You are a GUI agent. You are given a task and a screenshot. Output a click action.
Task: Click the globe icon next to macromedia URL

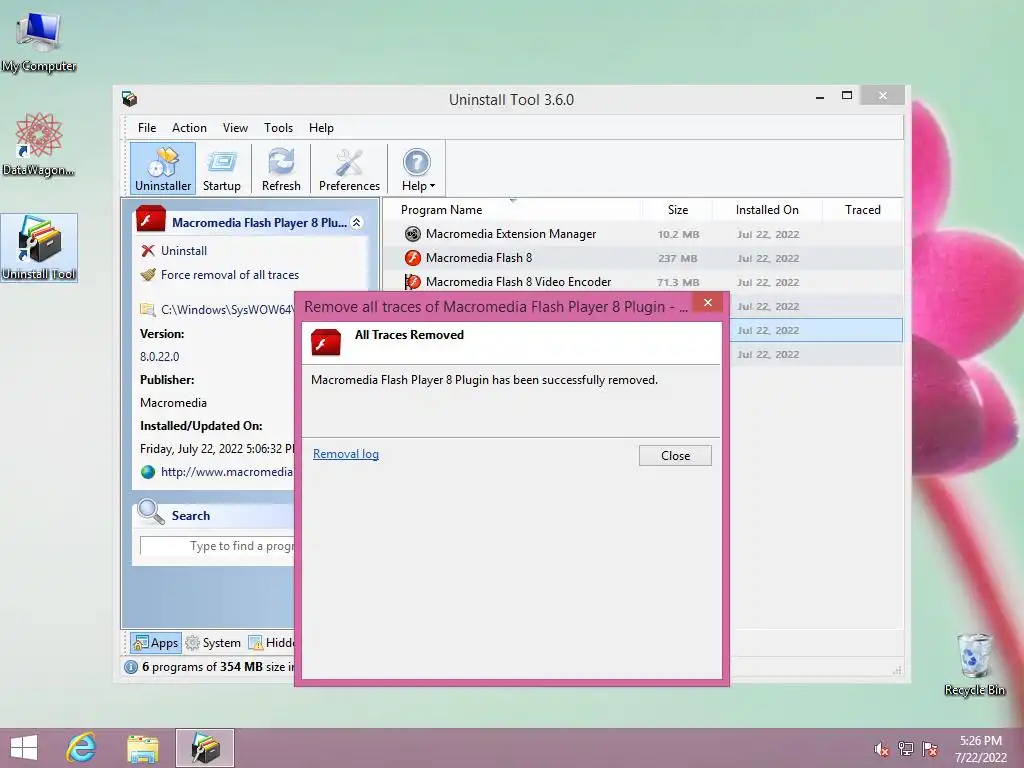click(x=148, y=472)
